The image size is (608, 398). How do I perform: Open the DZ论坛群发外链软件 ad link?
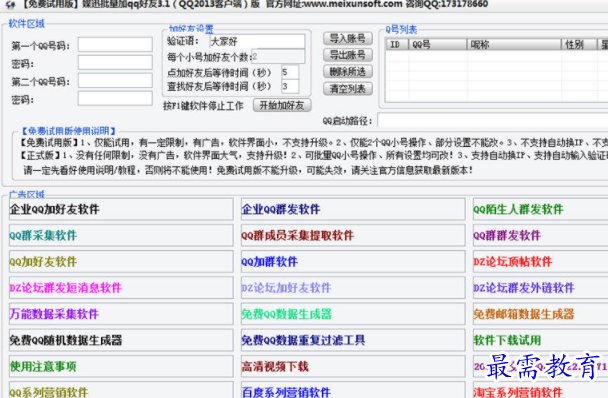point(541,288)
